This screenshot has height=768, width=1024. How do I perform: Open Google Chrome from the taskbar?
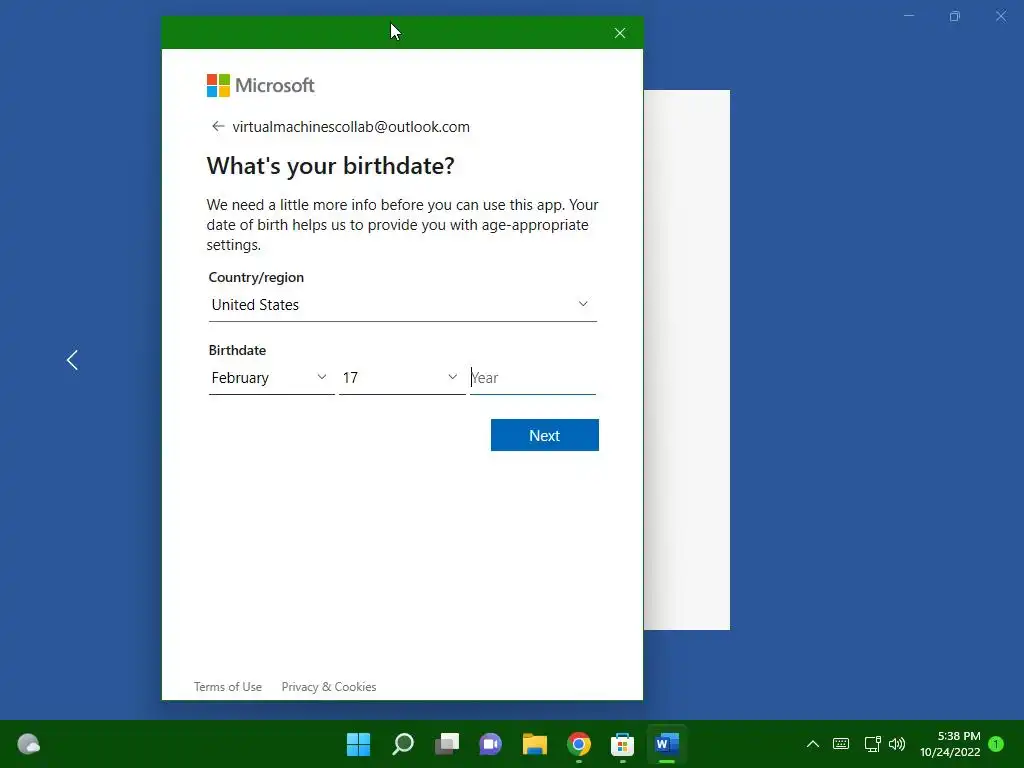(579, 744)
